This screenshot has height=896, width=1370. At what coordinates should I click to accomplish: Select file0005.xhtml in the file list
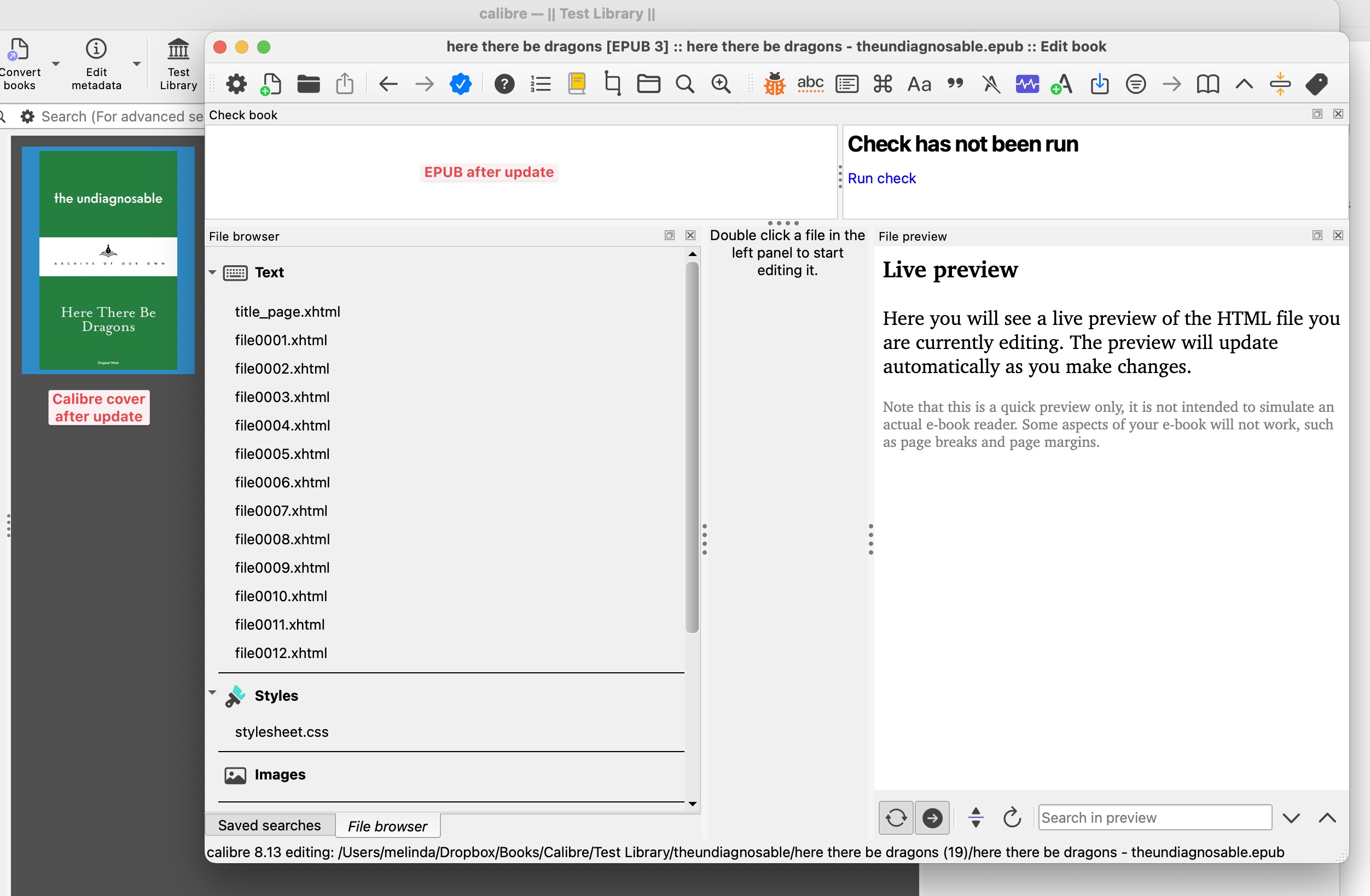click(282, 454)
